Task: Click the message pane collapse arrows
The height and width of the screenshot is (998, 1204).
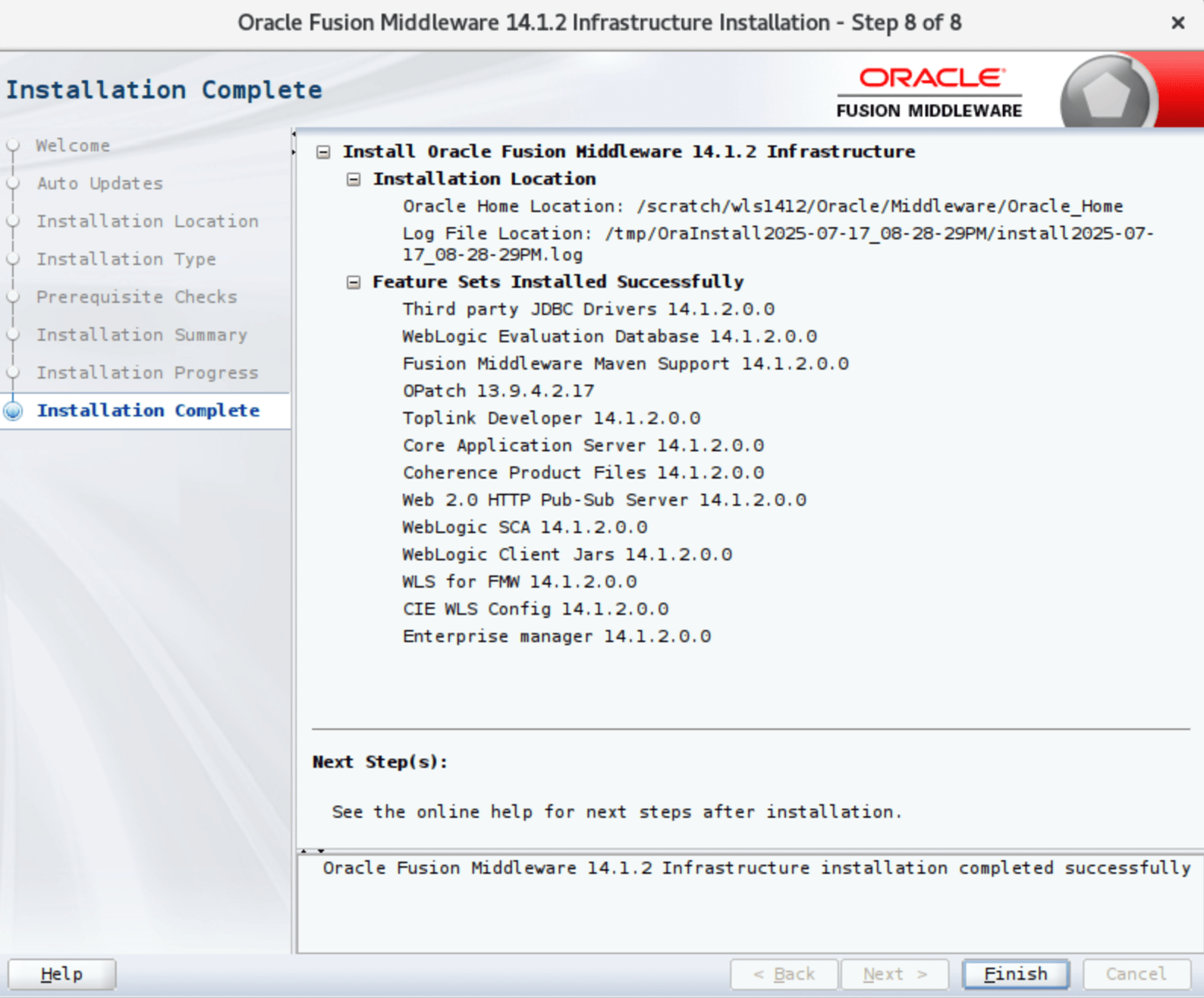Action: coord(312,851)
